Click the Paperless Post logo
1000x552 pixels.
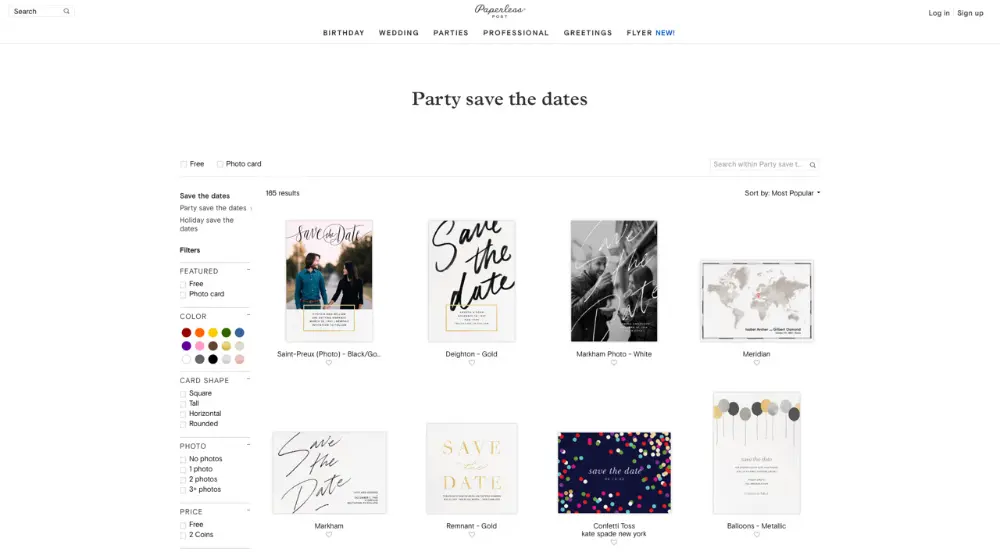(x=499, y=11)
